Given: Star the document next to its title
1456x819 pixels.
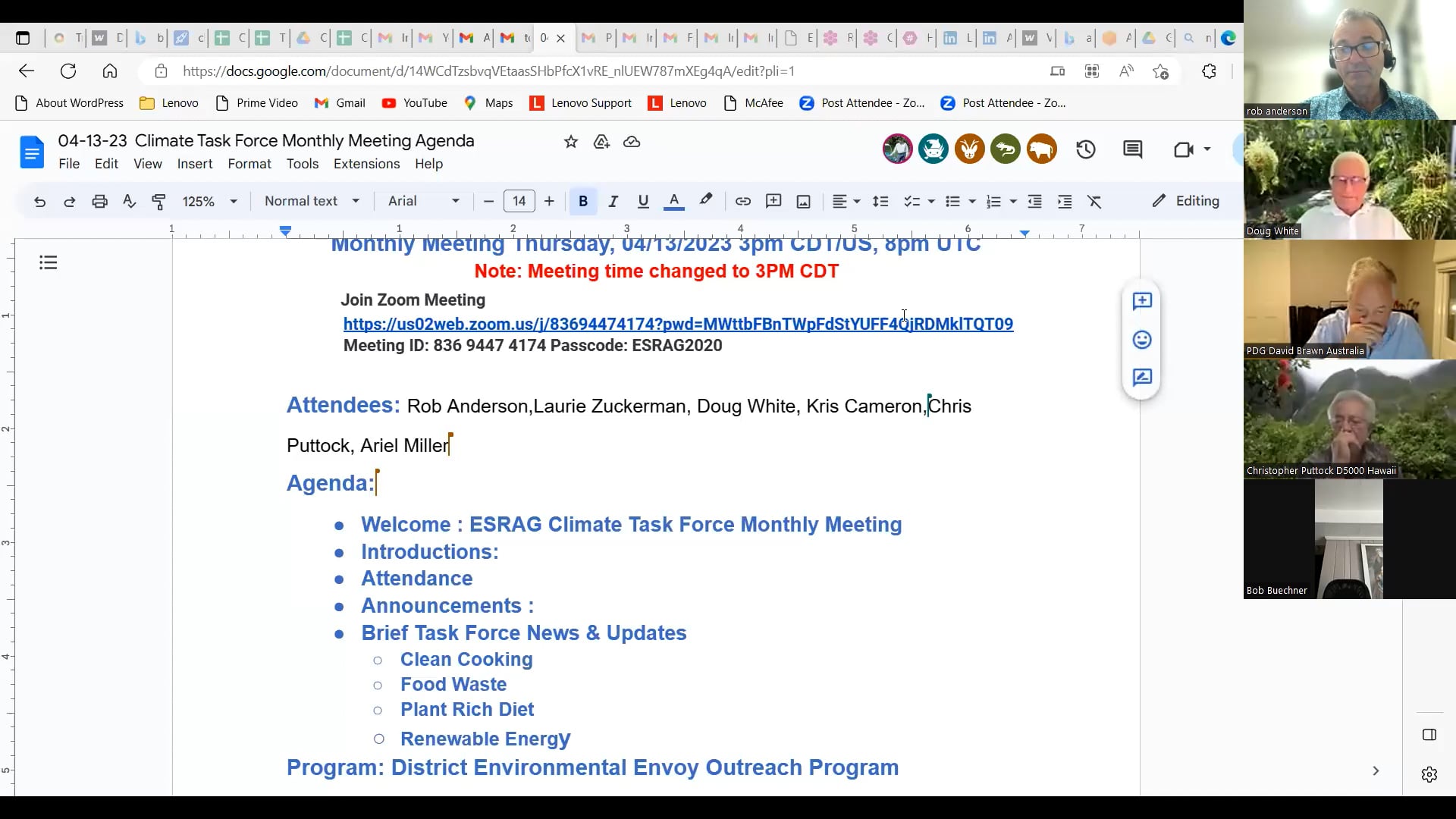Looking at the screenshot, I should coord(571,142).
